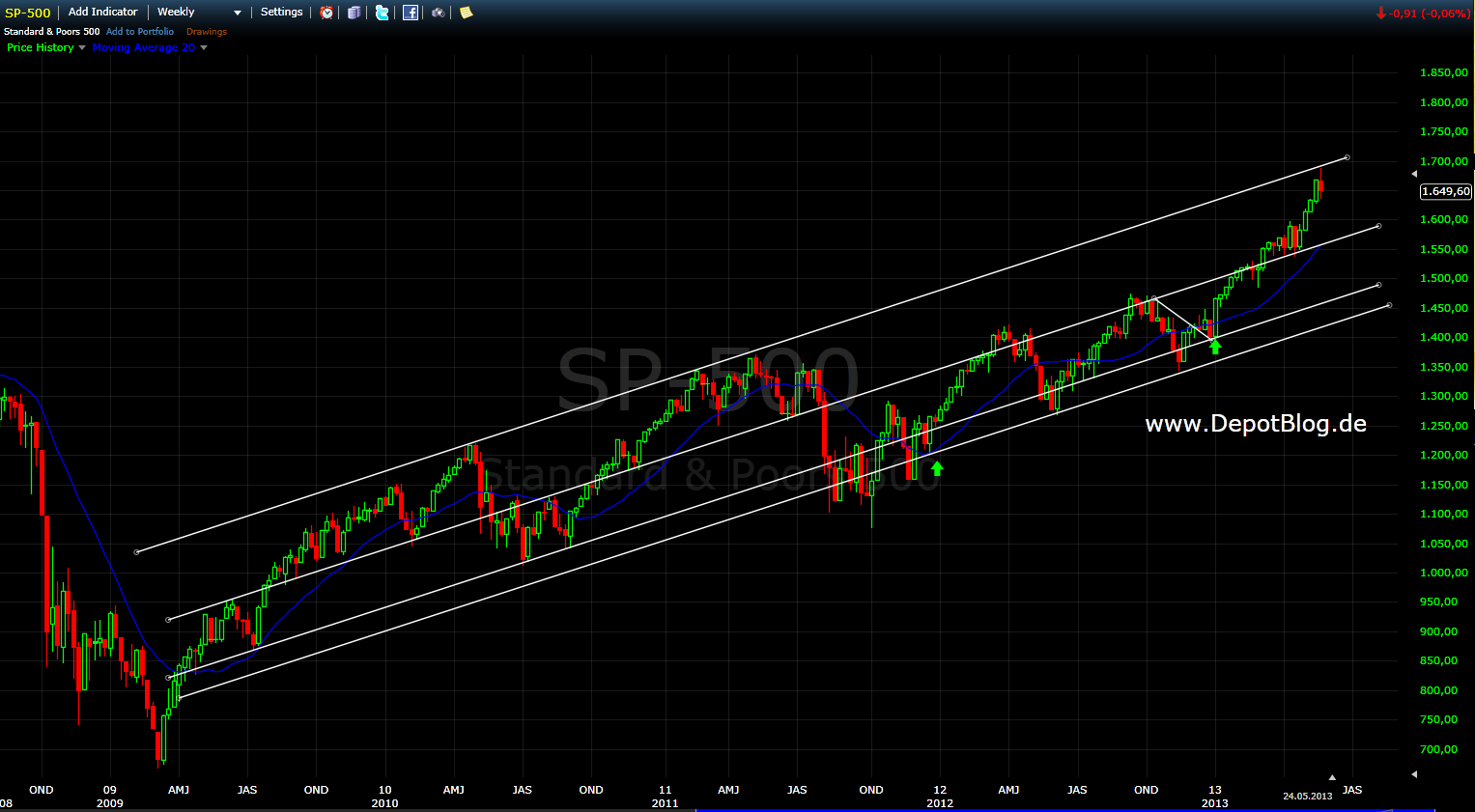Click the small left arrow beside 1.700,00
1475x812 pixels.
pyautogui.click(x=1414, y=174)
